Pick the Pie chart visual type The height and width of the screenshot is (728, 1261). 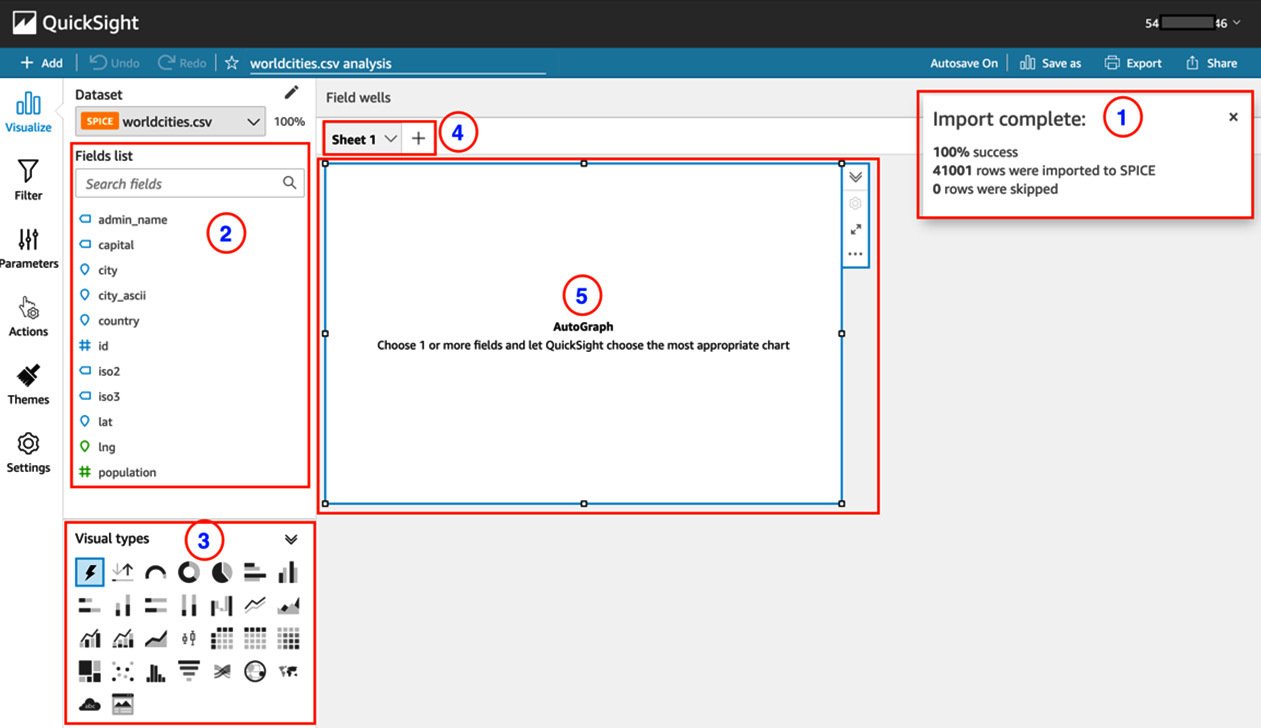coord(222,572)
